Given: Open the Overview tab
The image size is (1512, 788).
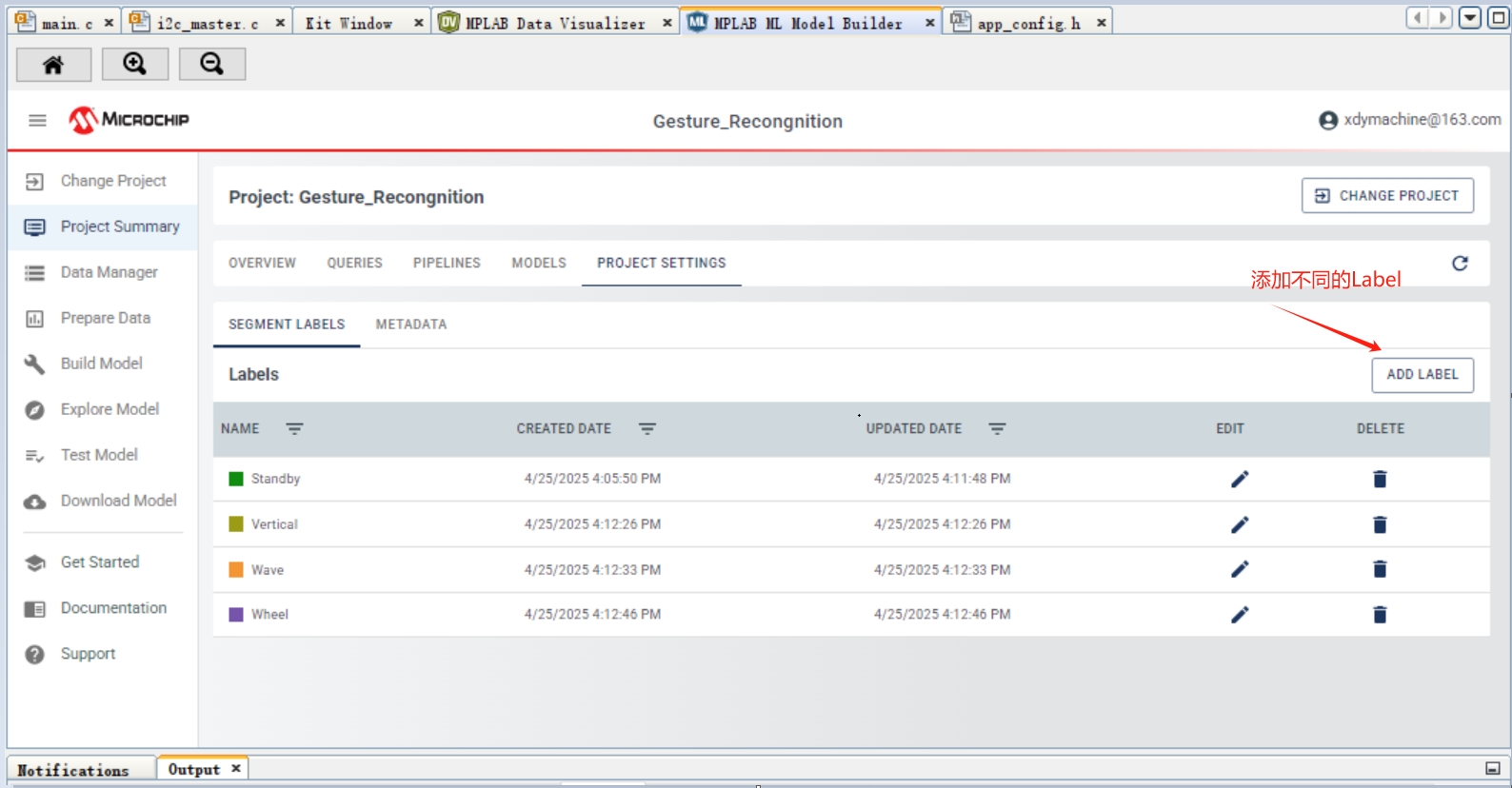Looking at the screenshot, I should click(x=262, y=264).
